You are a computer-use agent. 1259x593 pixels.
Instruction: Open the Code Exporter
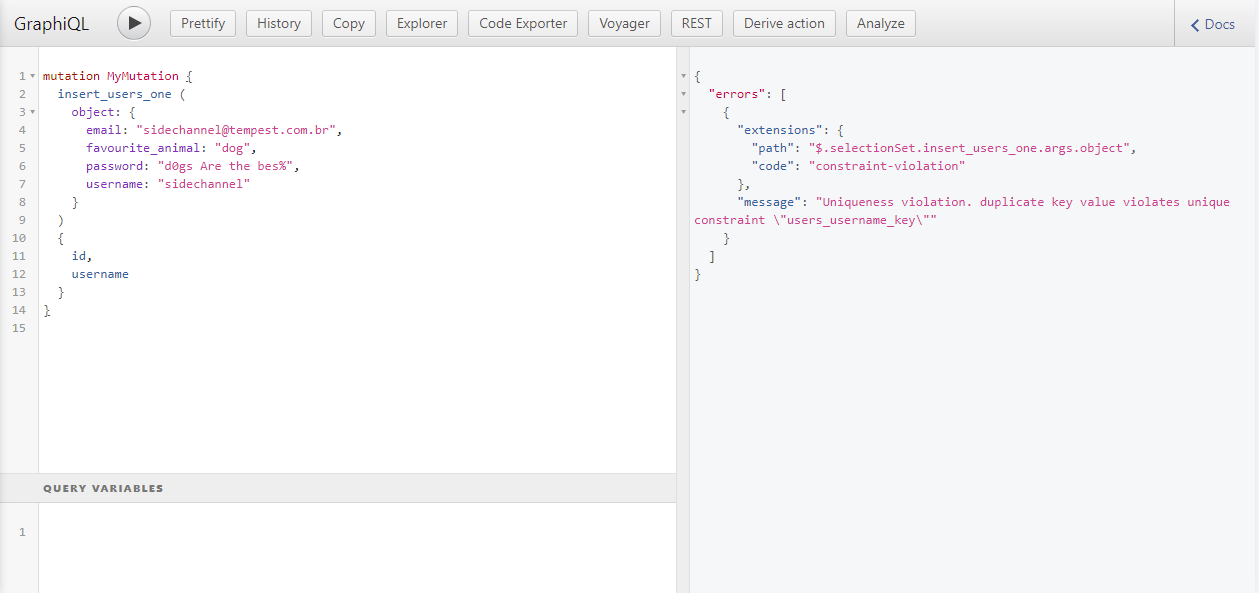click(522, 23)
